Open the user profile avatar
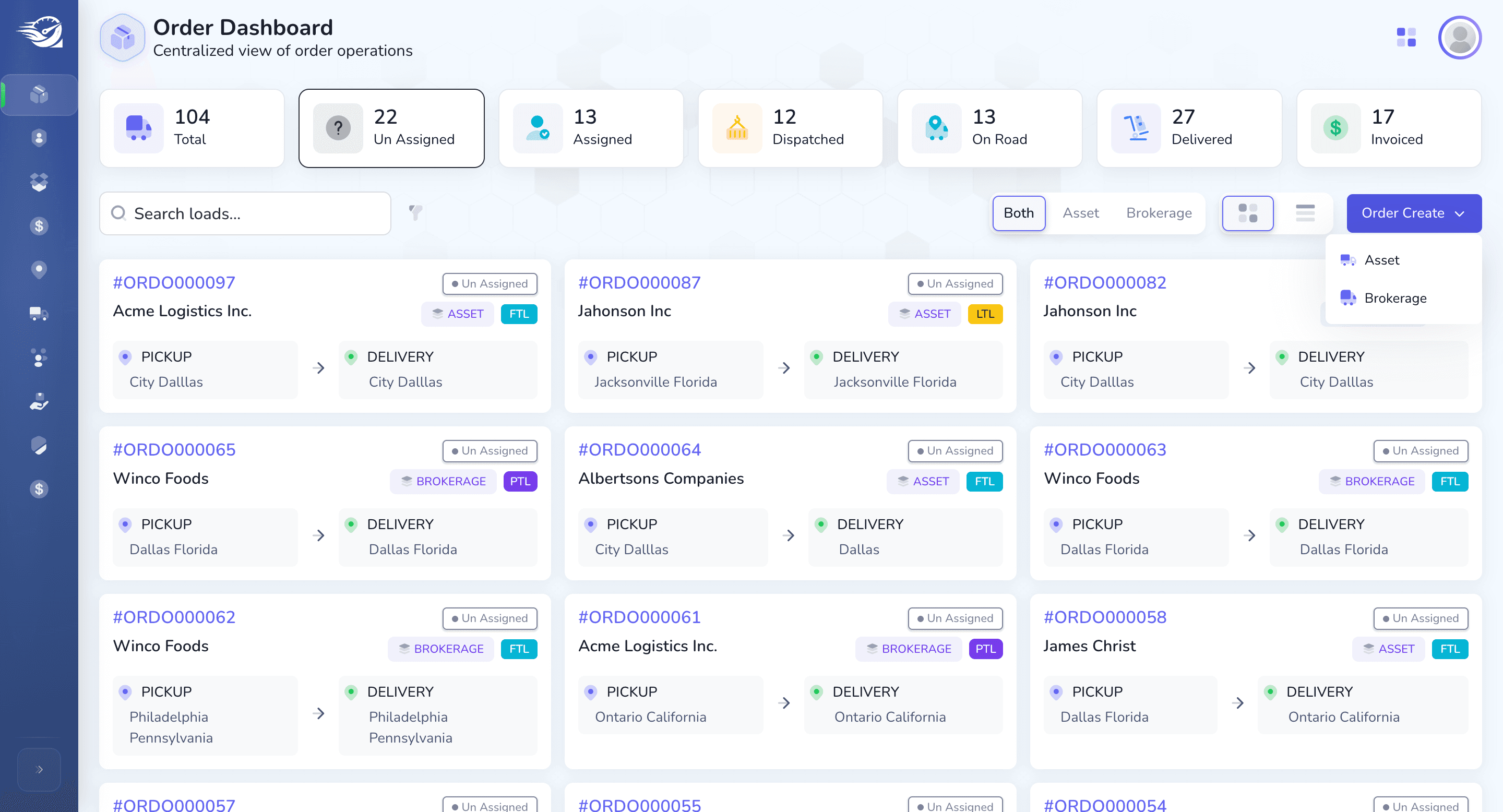 pyautogui.click(x=1460, y=38)
